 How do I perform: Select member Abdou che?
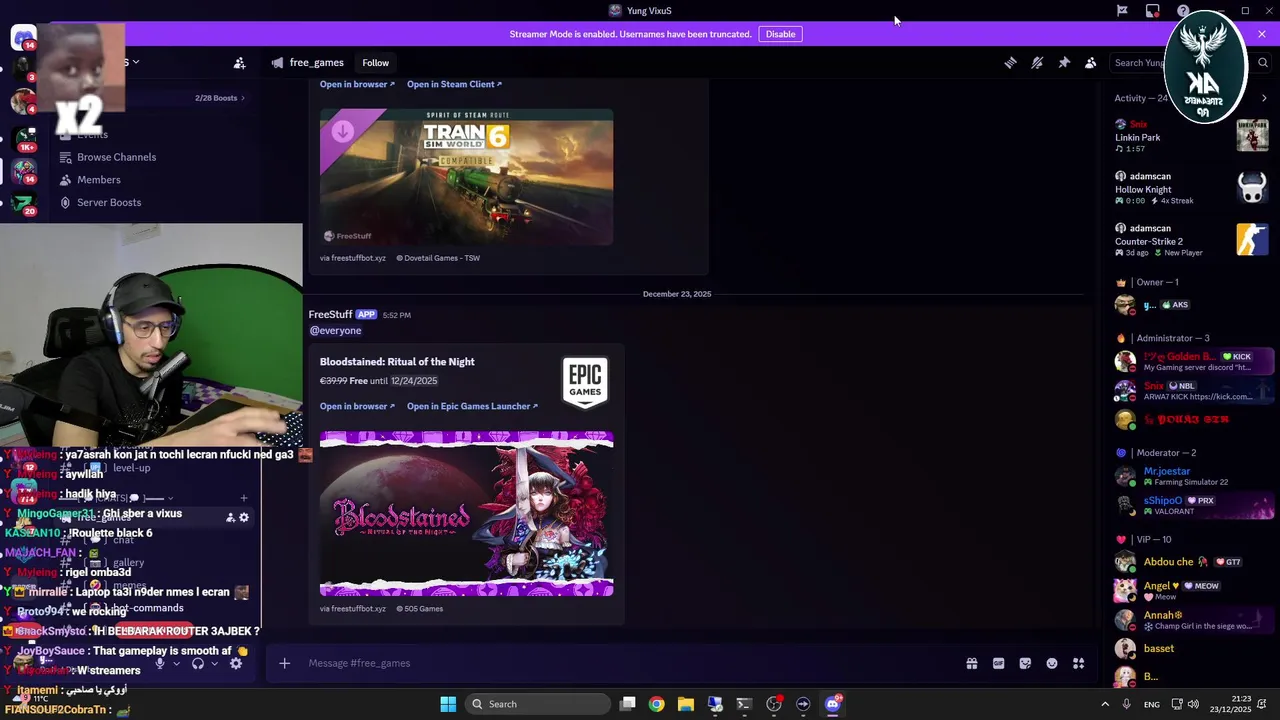[1192, 562]
